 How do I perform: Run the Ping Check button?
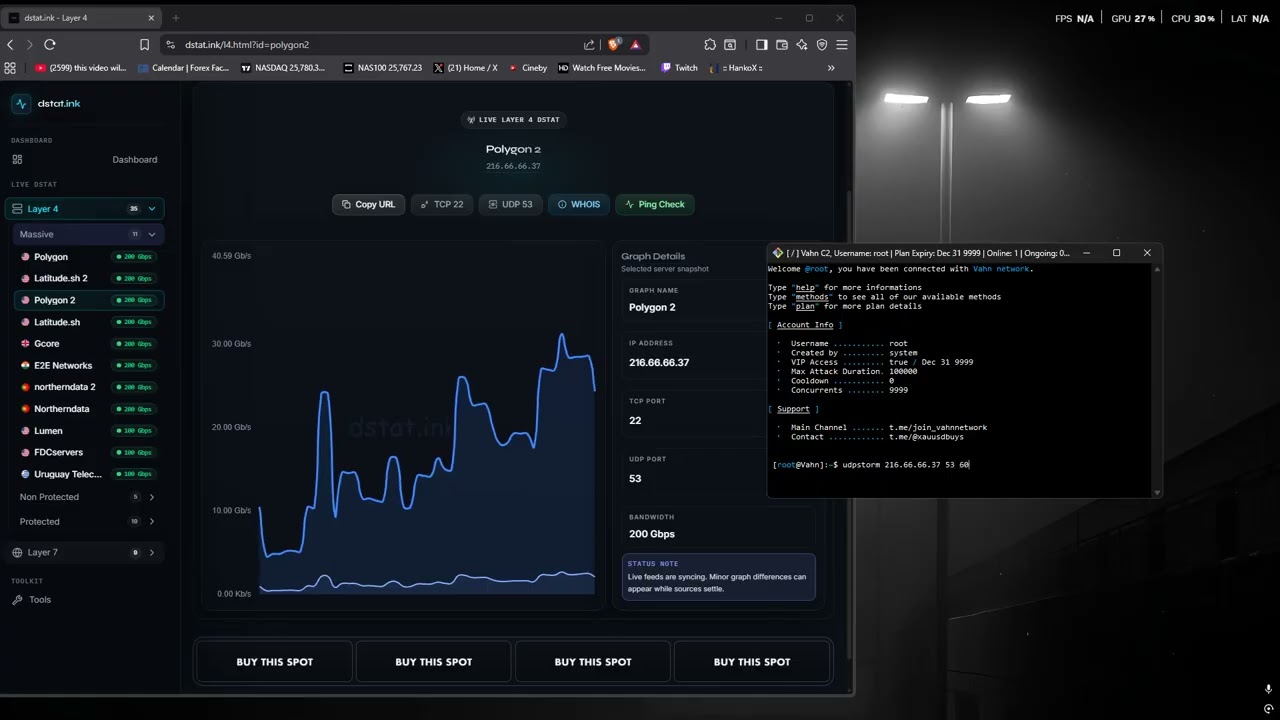tap(654, 204)
